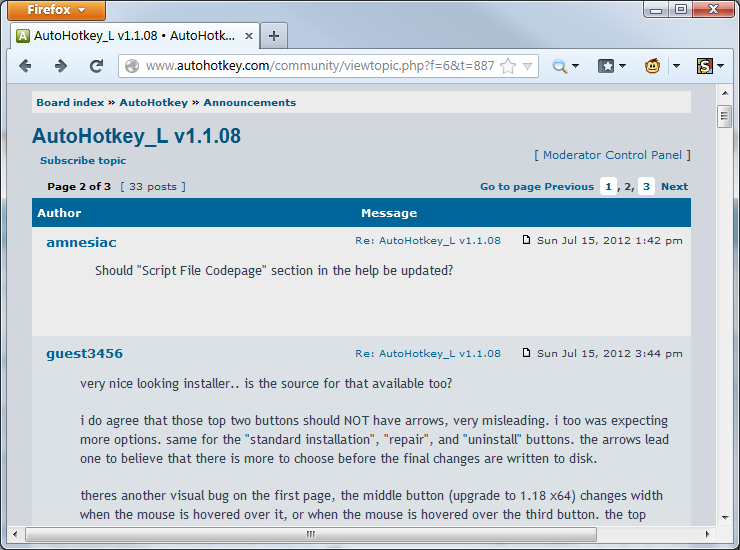Open the Firefox application menu
Image resolution: width=740 pixels, height=550 pixels.
coord(57,10)
